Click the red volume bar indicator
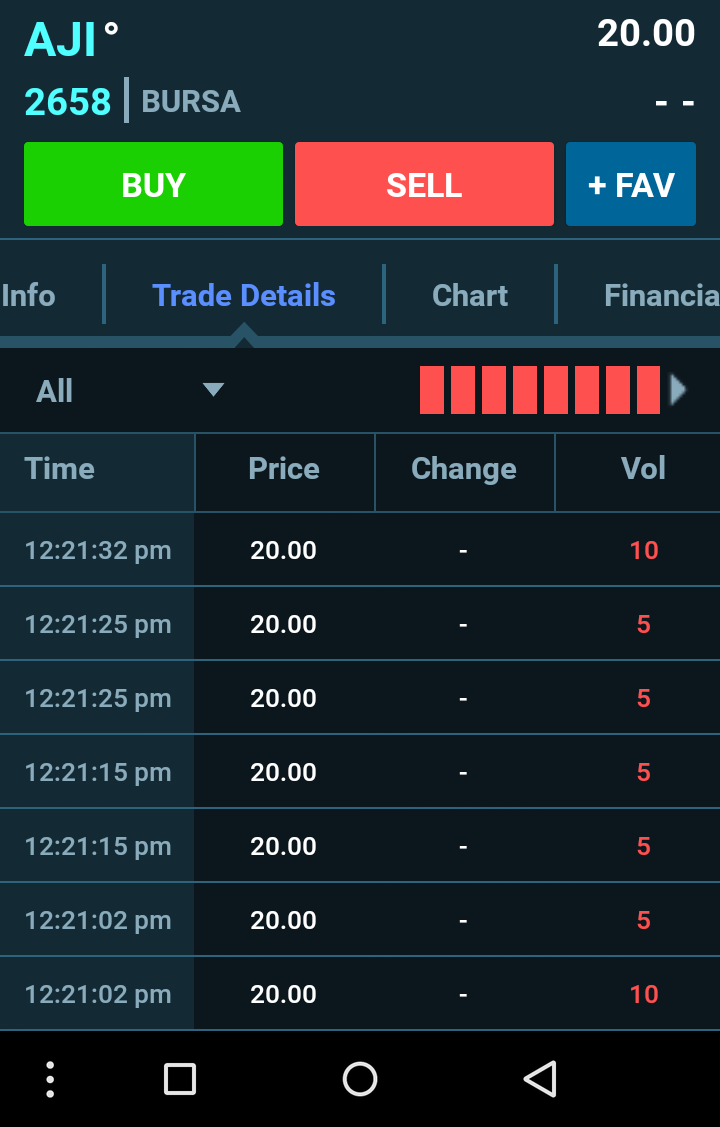 click(540, 390)
